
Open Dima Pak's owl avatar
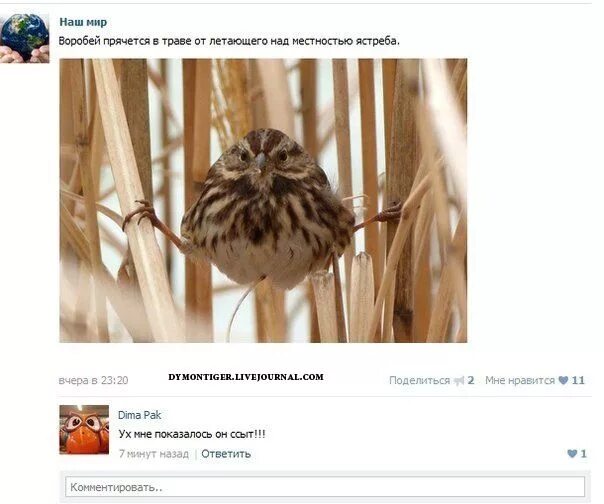click(x=84, y=429)
